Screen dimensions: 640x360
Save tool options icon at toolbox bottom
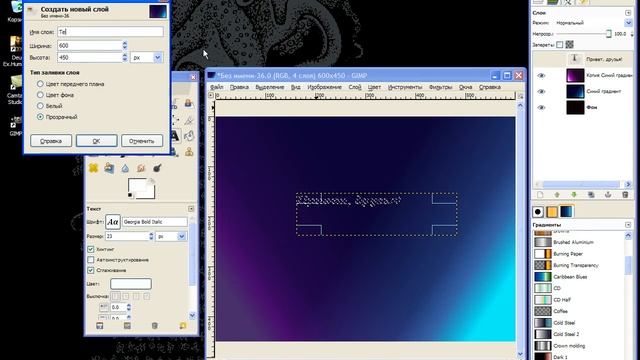(x=100, y=326)
